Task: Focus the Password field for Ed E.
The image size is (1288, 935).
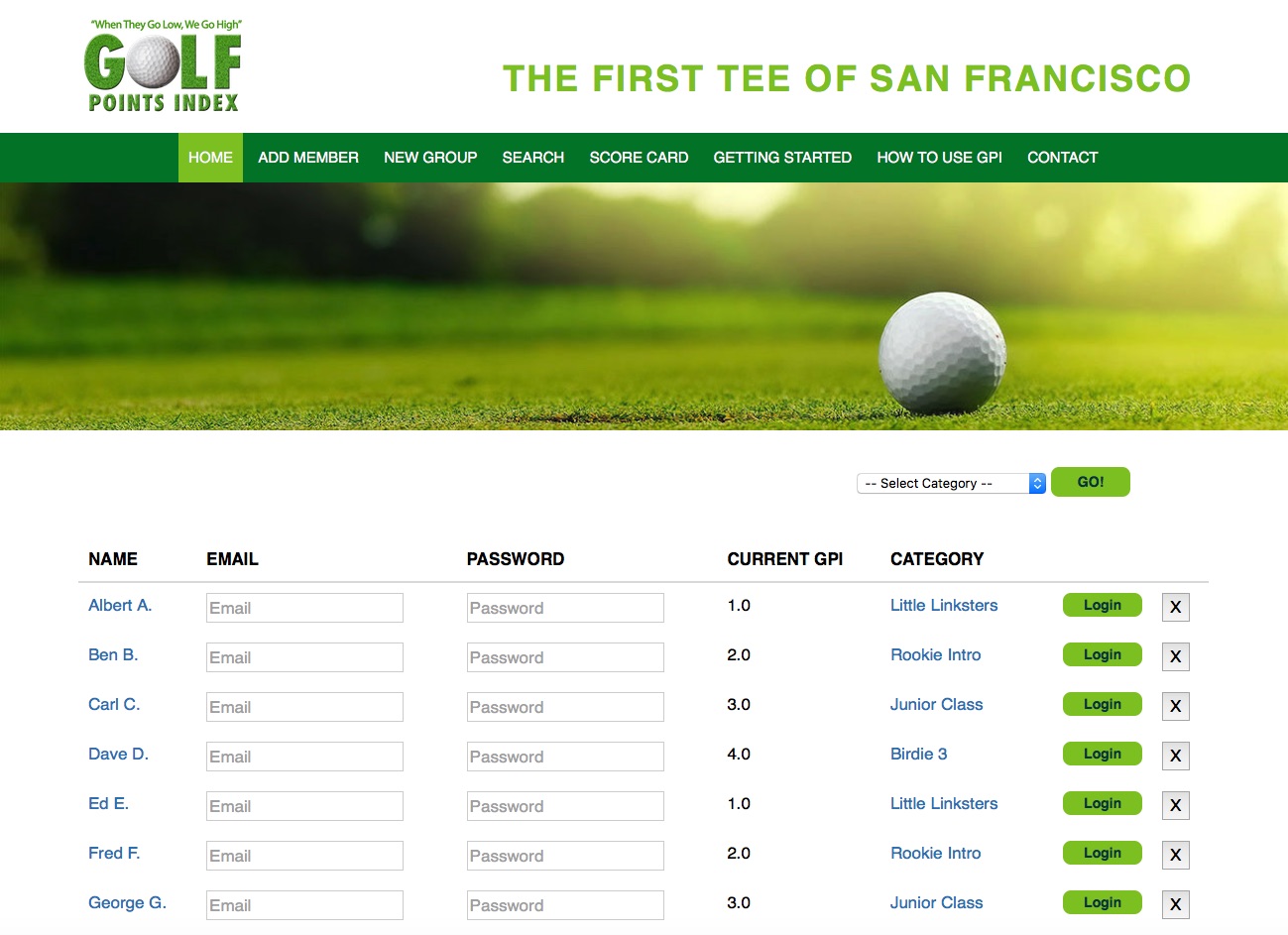Action: click(565, 806)
